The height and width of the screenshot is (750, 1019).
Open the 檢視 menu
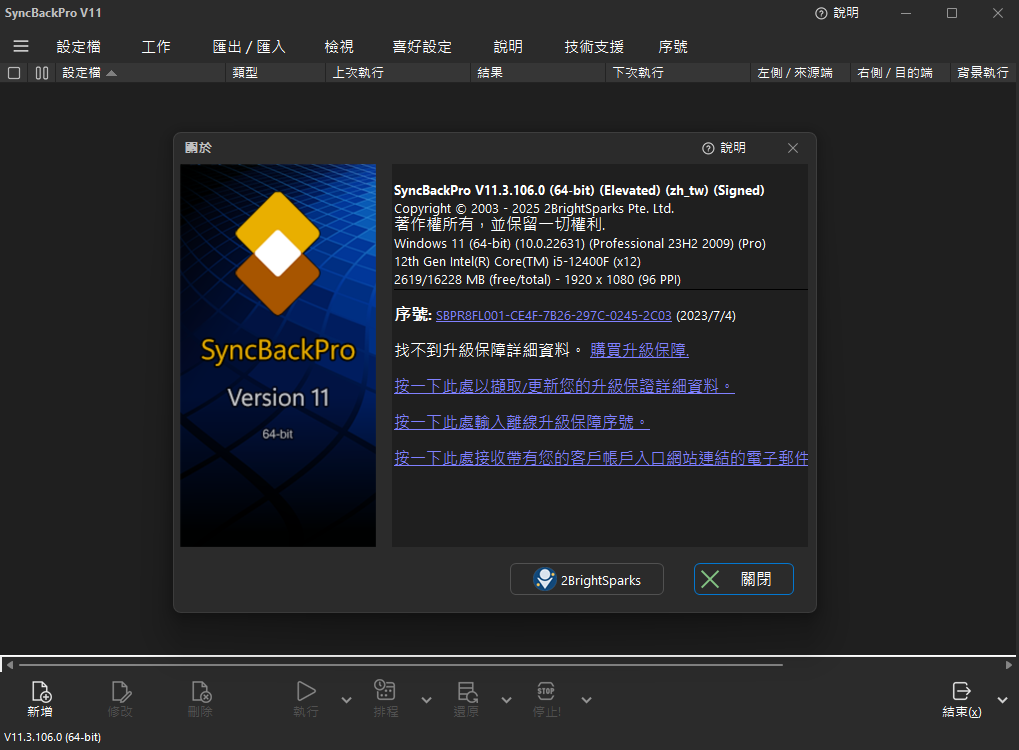coord(339,47)
